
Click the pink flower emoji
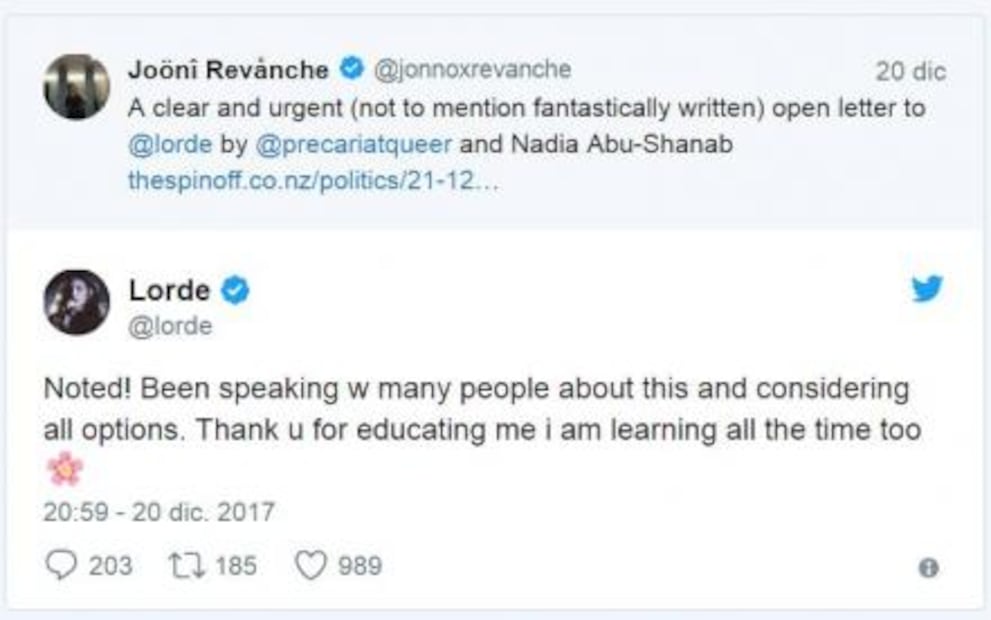point(65,468)
